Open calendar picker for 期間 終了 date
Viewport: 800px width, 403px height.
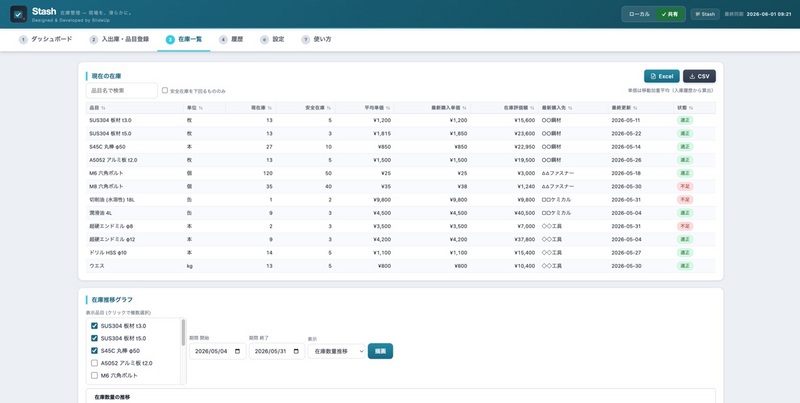coord(295,351)
